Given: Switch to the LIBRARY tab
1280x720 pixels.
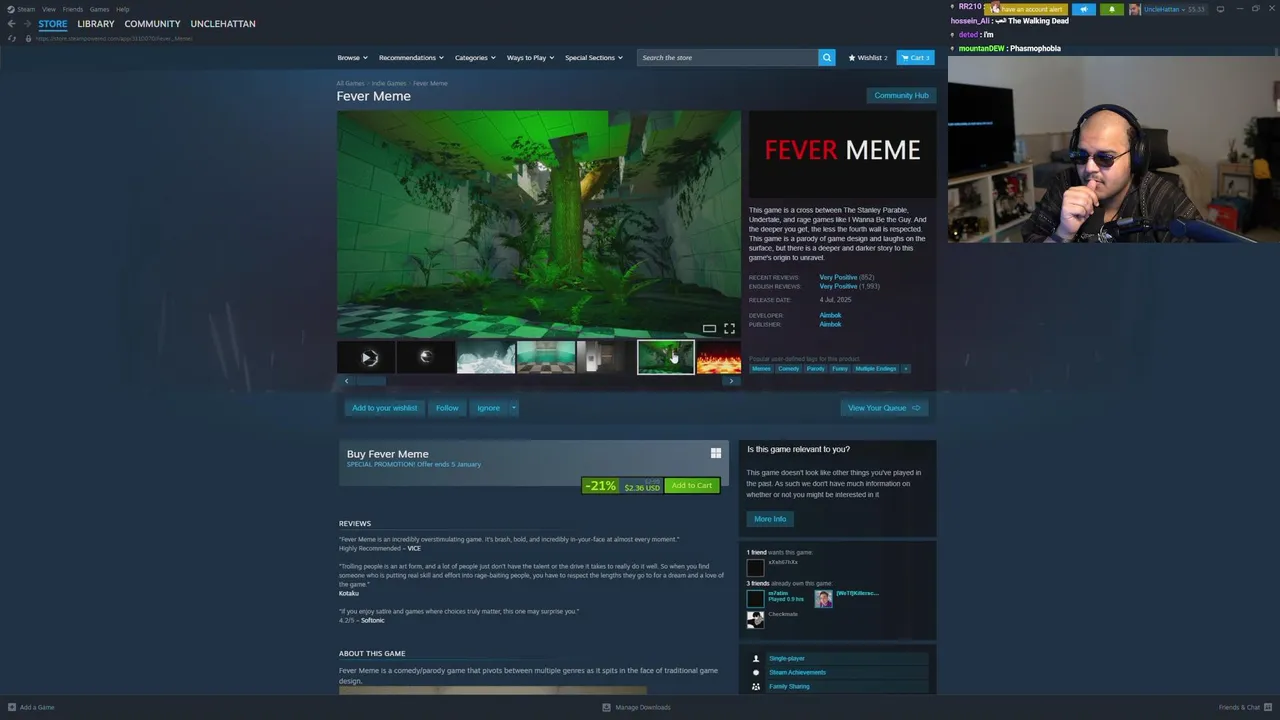Looking at the screenshot, I should tap(96, 24).
